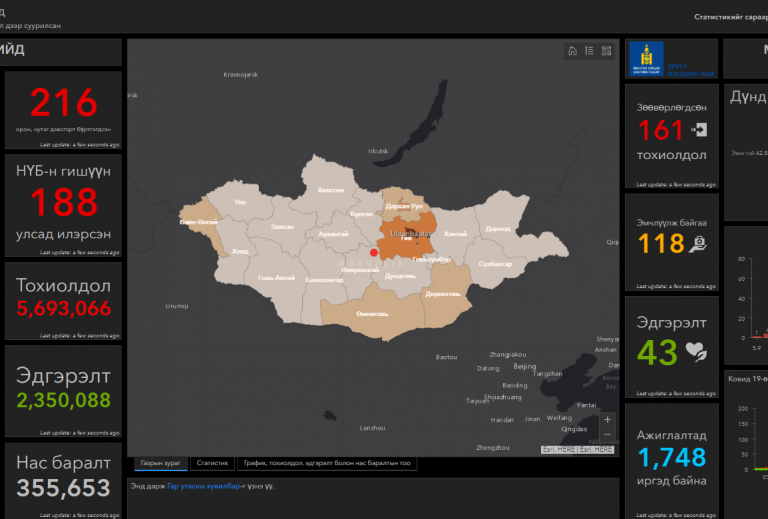Click the 5,693,066 Тохиолдол indicator card
768x519 pixels.
coord(63,300)
